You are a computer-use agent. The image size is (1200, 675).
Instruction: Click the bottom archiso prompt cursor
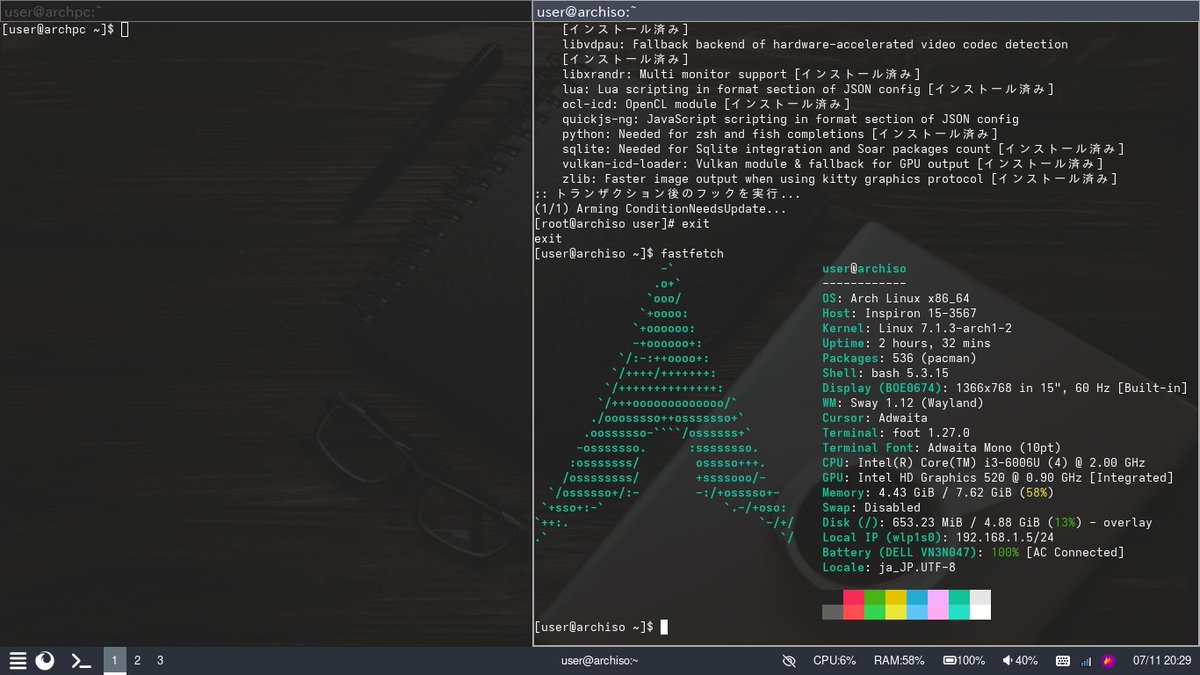pos(664,627)
